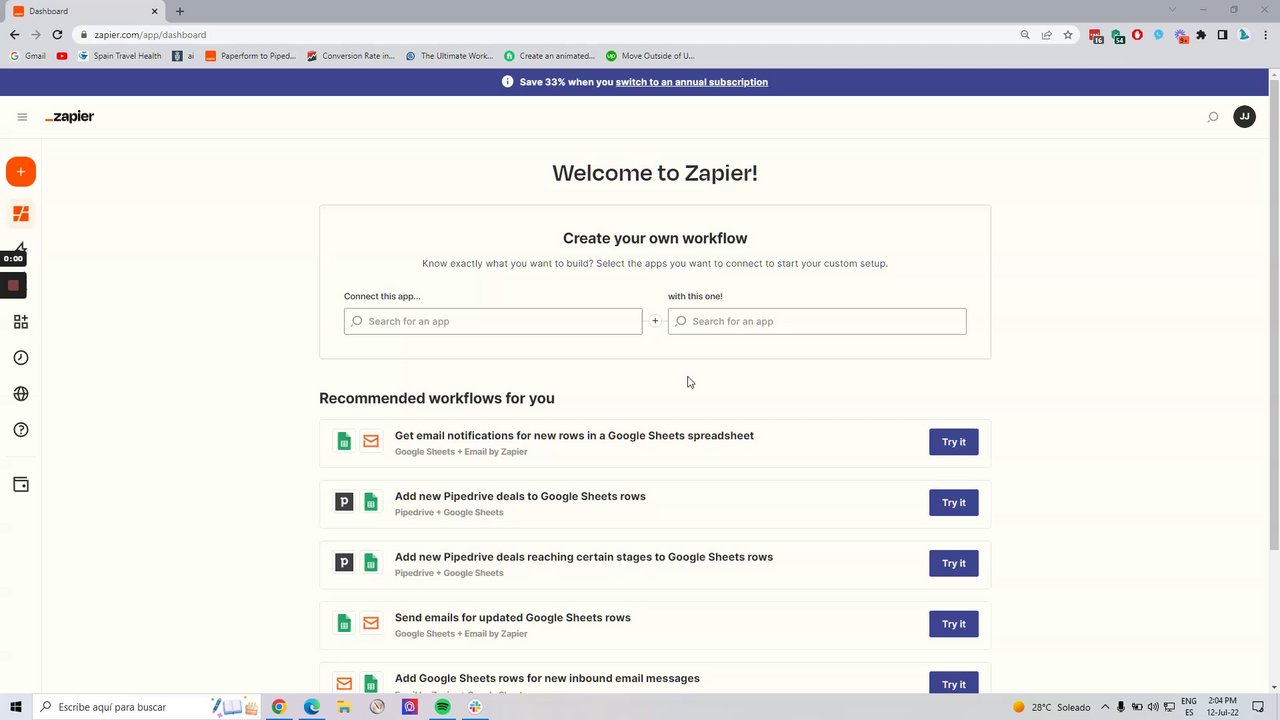
Task: Reload the page
Action: [57, 34]
